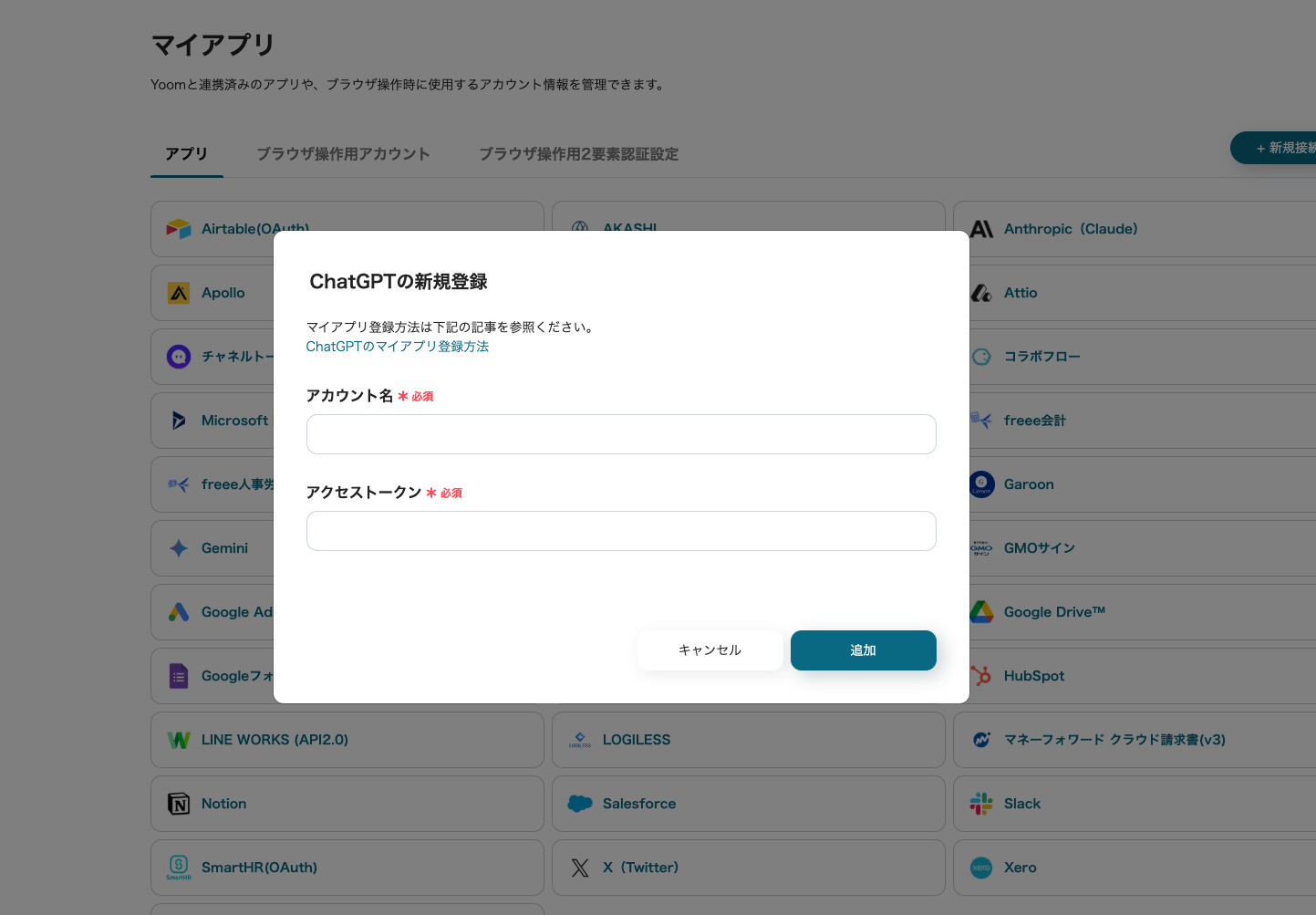Click the Garoon app icon
This screenshot has height=915, width=1316.
tap(981, 484)
